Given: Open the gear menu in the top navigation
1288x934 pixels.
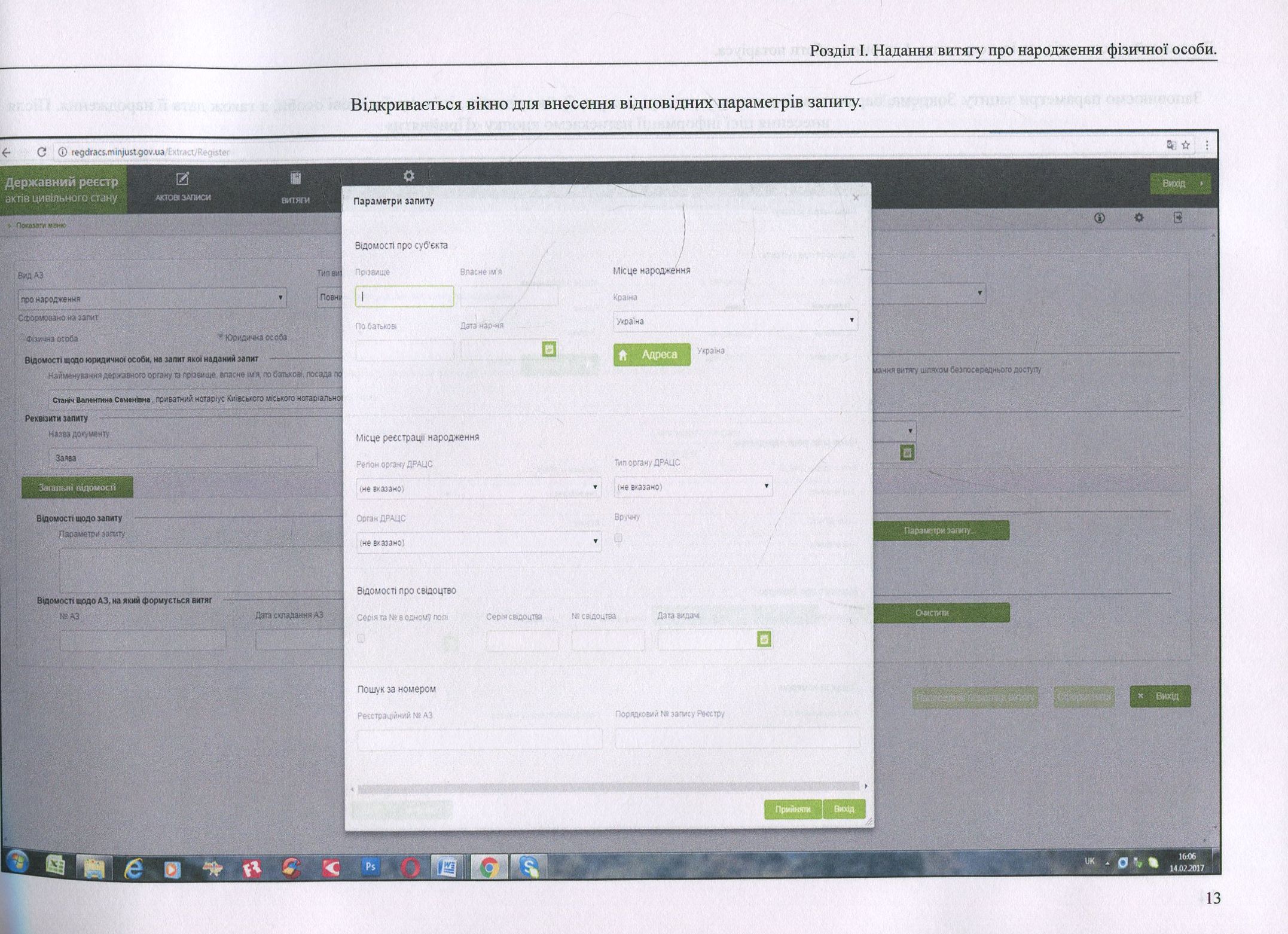Looking at the screenshot, I should [x=408, y=176].
